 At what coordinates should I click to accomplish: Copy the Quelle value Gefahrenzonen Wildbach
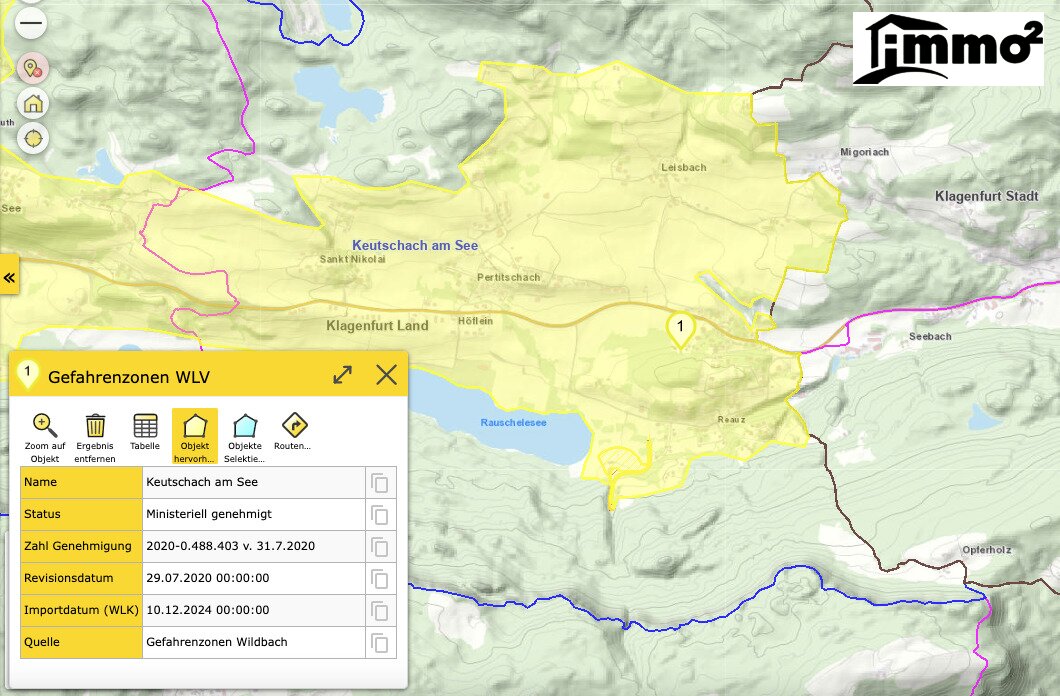pyautogui.click(x=380, y=643)
